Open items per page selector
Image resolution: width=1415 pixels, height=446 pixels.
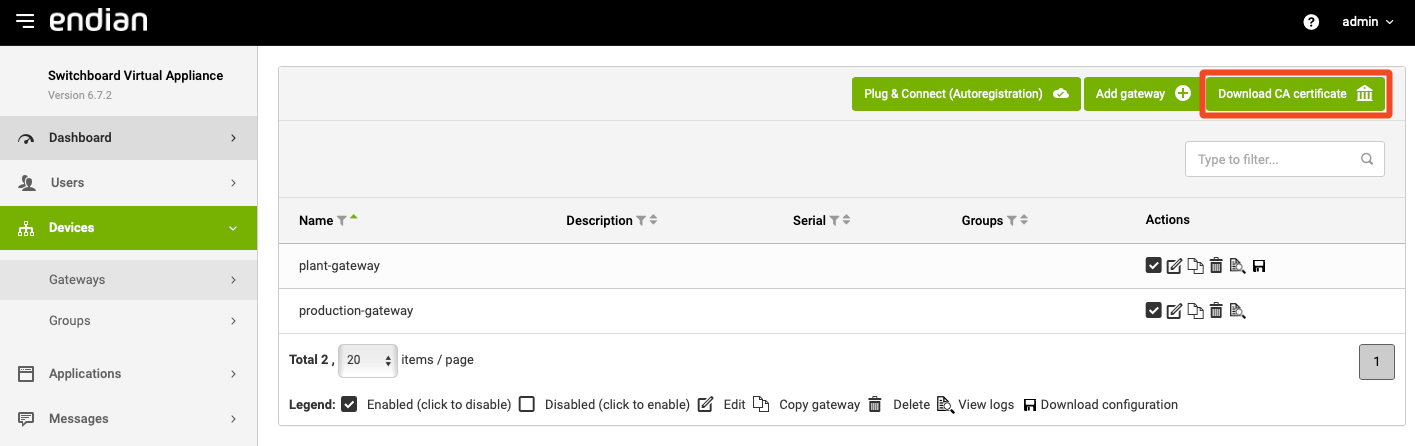368,360
